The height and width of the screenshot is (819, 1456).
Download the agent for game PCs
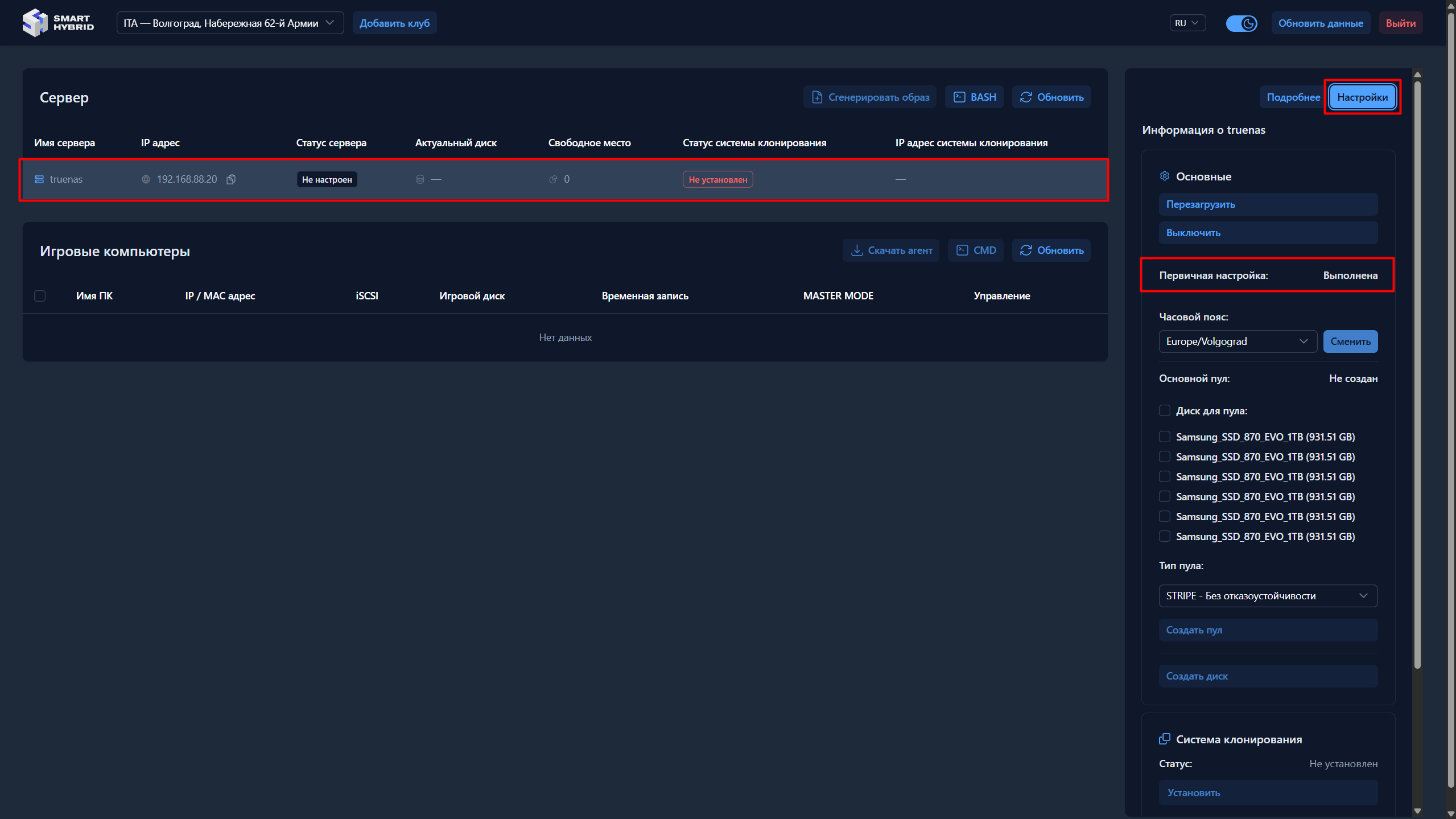(891, 250)
